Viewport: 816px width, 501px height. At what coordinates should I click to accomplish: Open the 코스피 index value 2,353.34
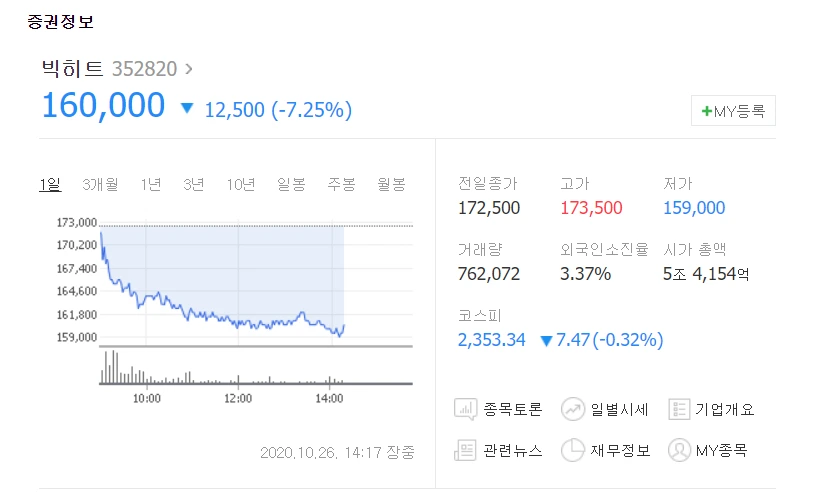[491, 340]
